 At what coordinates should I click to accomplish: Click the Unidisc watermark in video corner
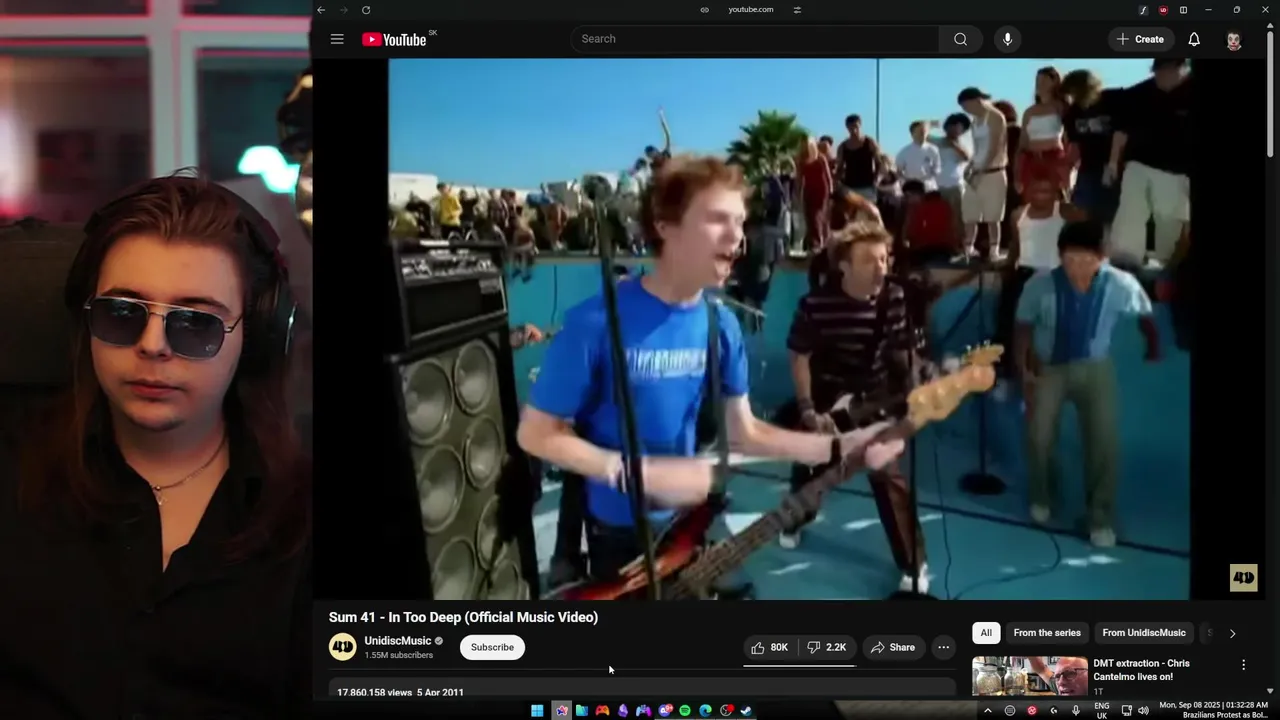click(1243, 578)
